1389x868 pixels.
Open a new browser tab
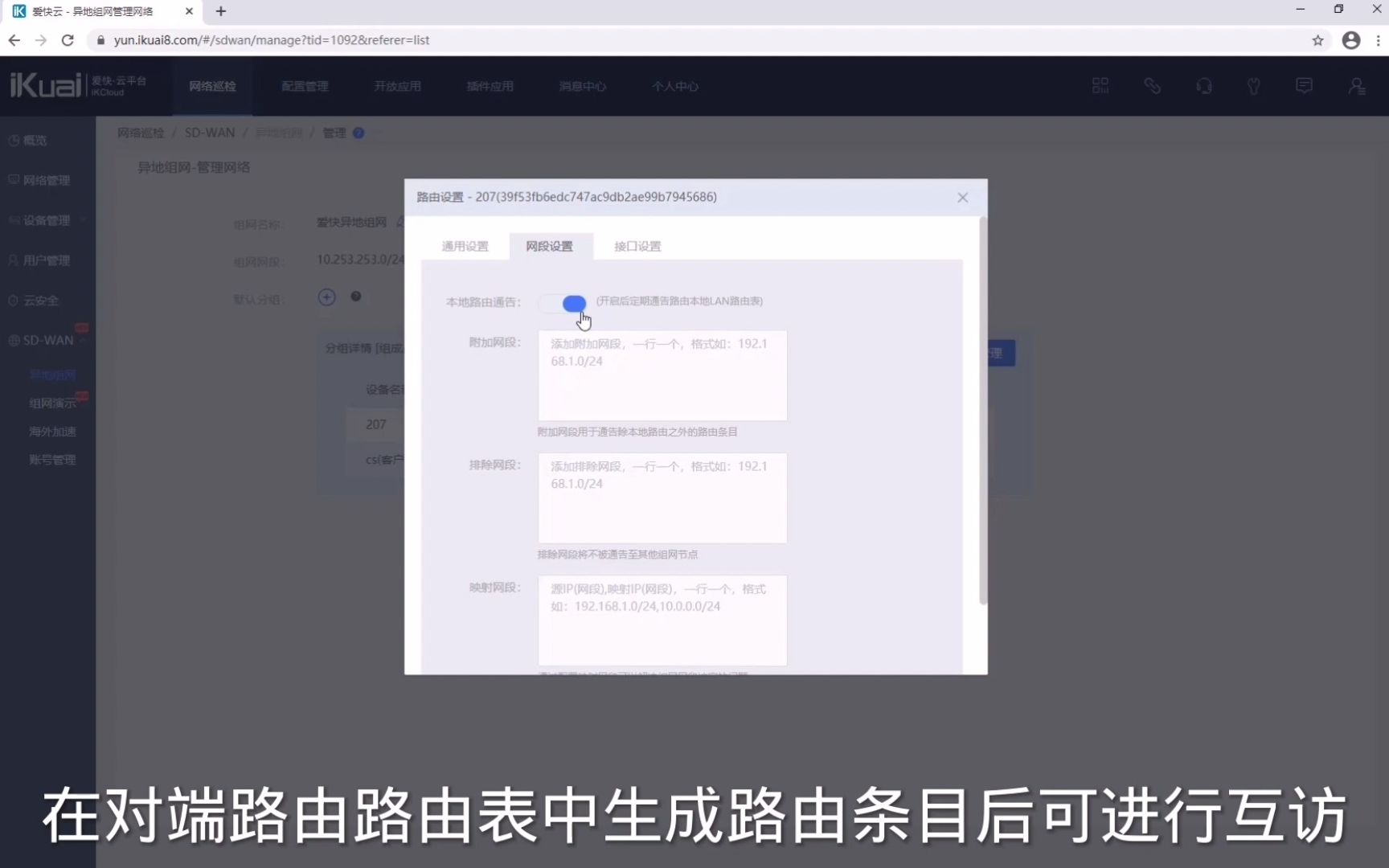pyautogui.click(x=221, y=11)
